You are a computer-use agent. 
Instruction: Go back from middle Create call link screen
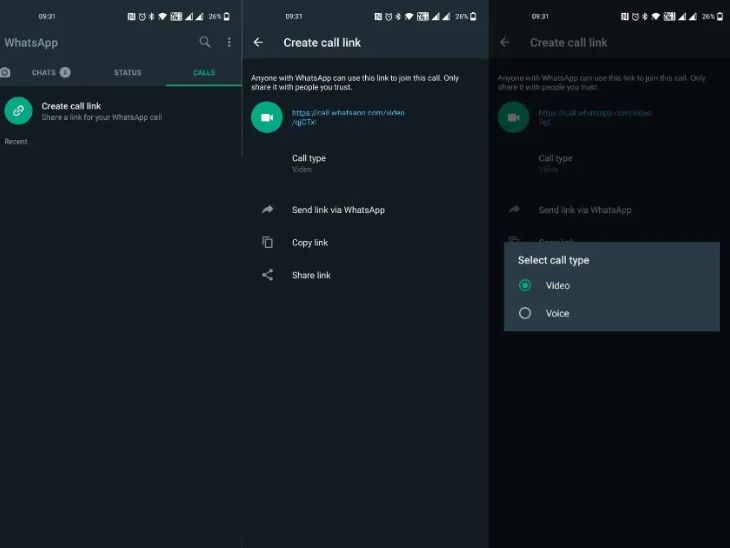(258, 42)
